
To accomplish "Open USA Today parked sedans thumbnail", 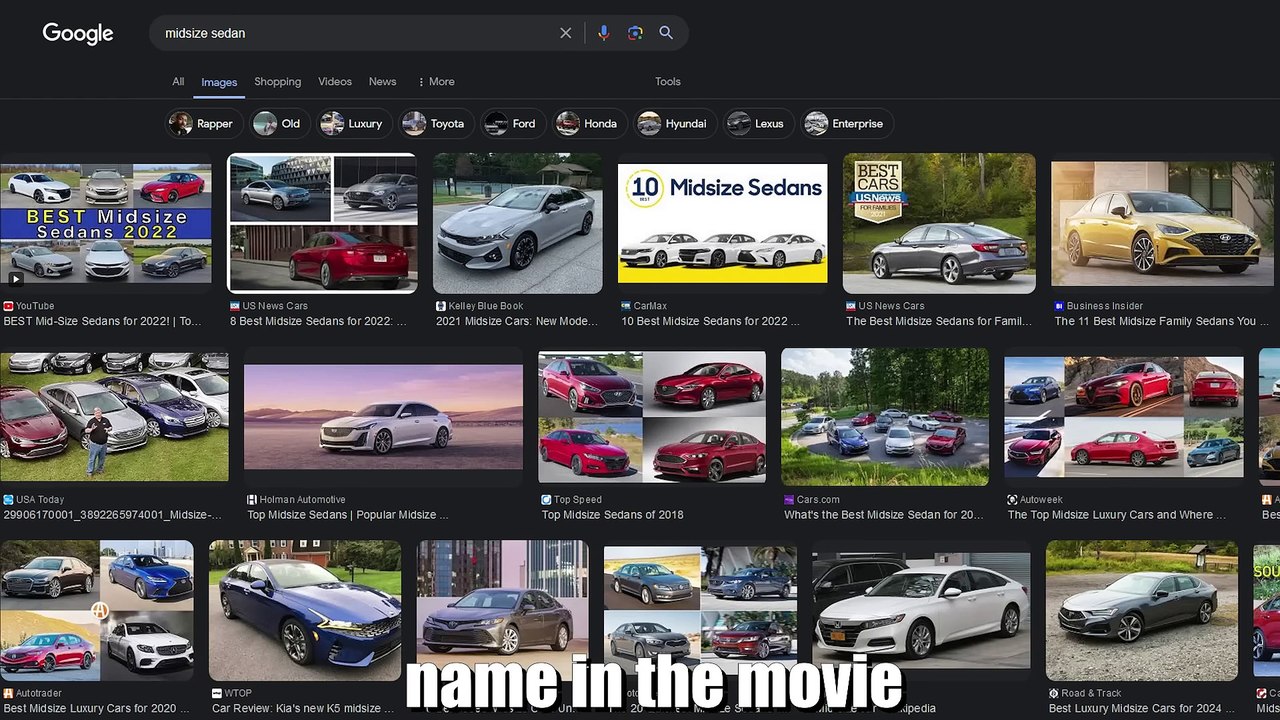I will click(114, 417).
